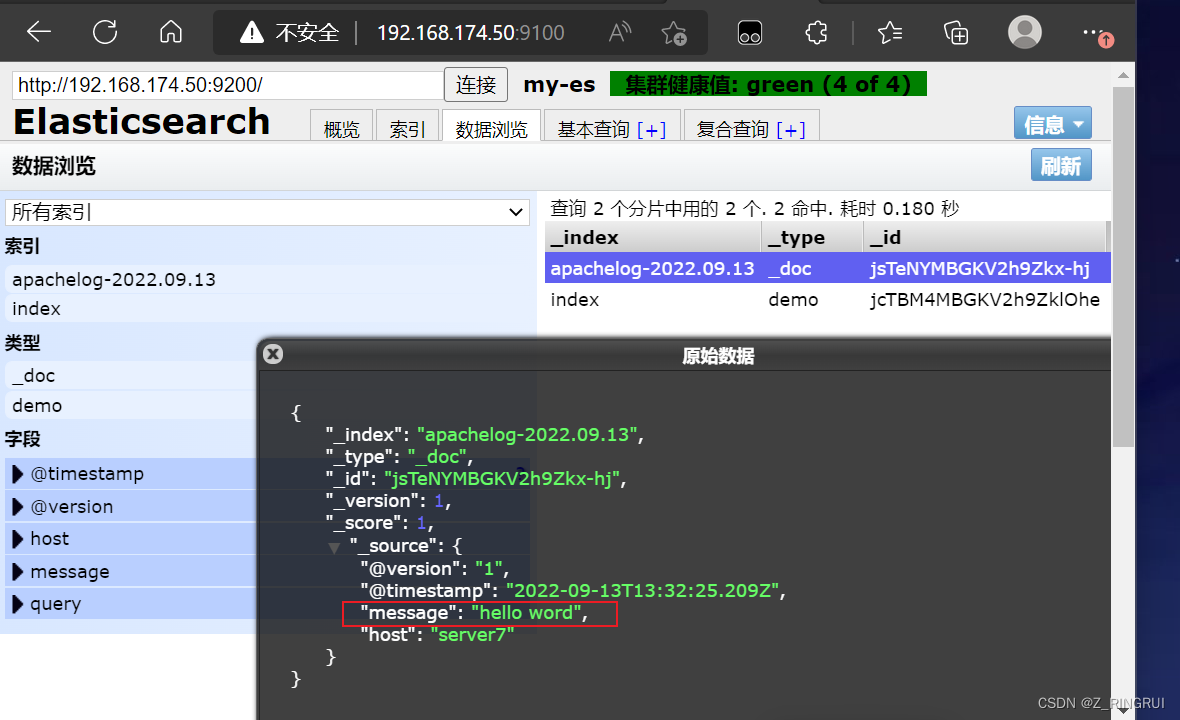Open the browser extension icon with two squares
The width and height of the screenshot is (1180, 720).
coord(750,33)
